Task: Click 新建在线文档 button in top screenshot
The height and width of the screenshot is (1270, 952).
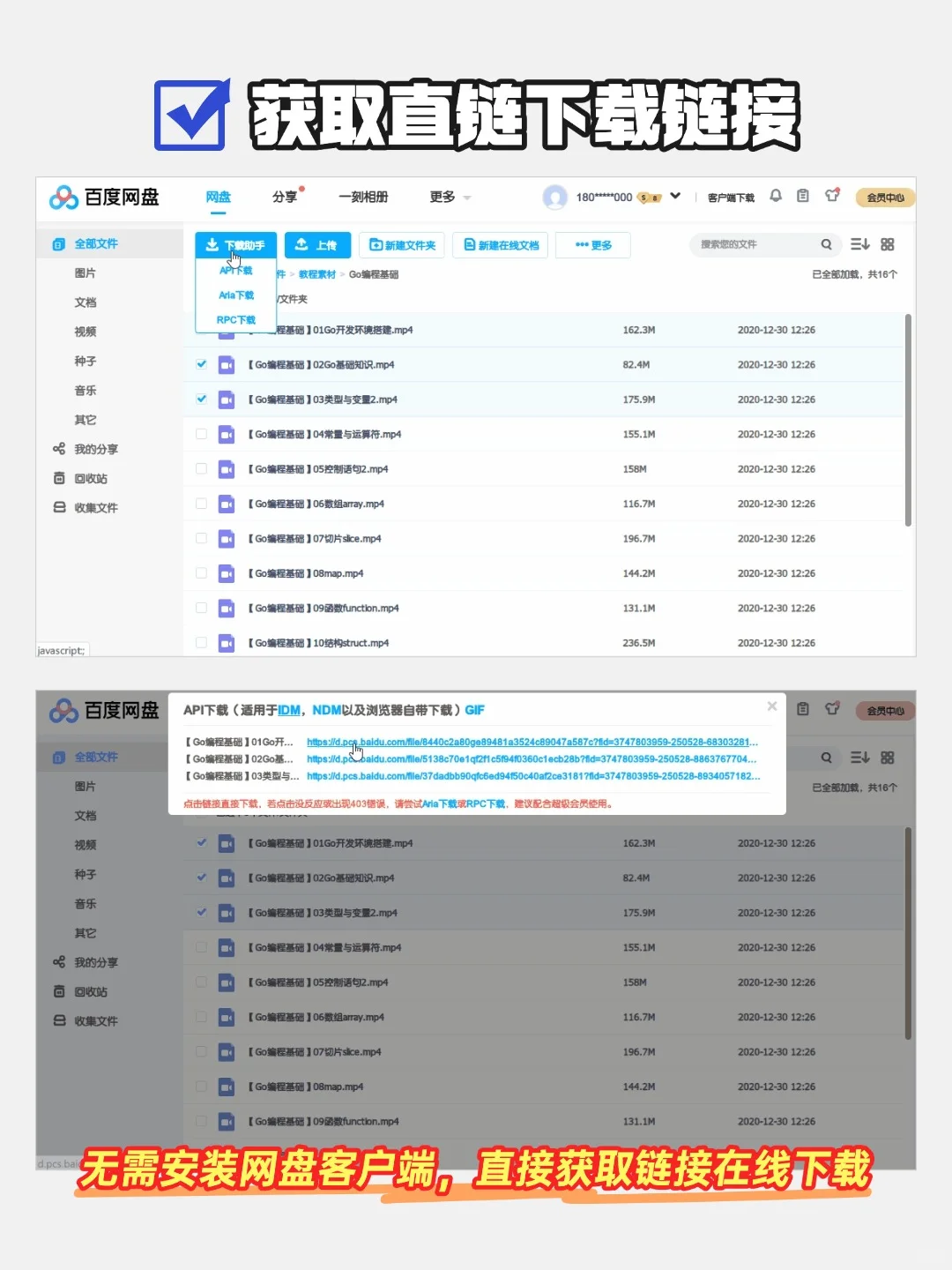Action: pos(501,245)
